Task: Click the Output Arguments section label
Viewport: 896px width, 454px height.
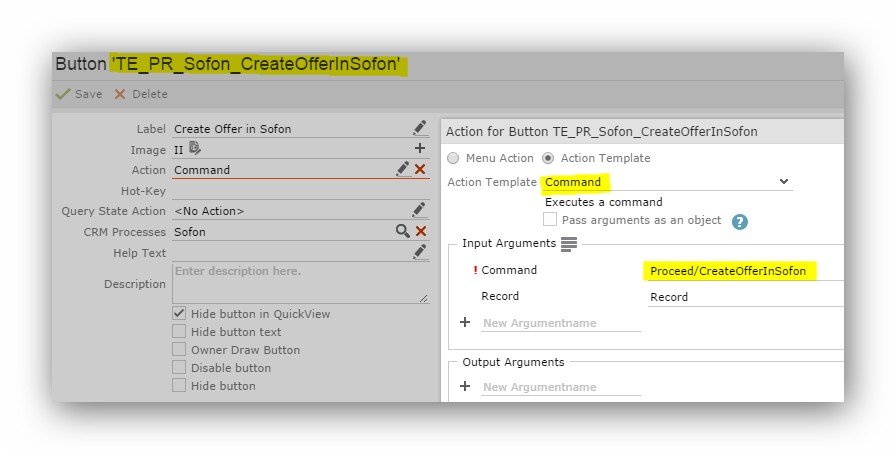Action: 513,362
